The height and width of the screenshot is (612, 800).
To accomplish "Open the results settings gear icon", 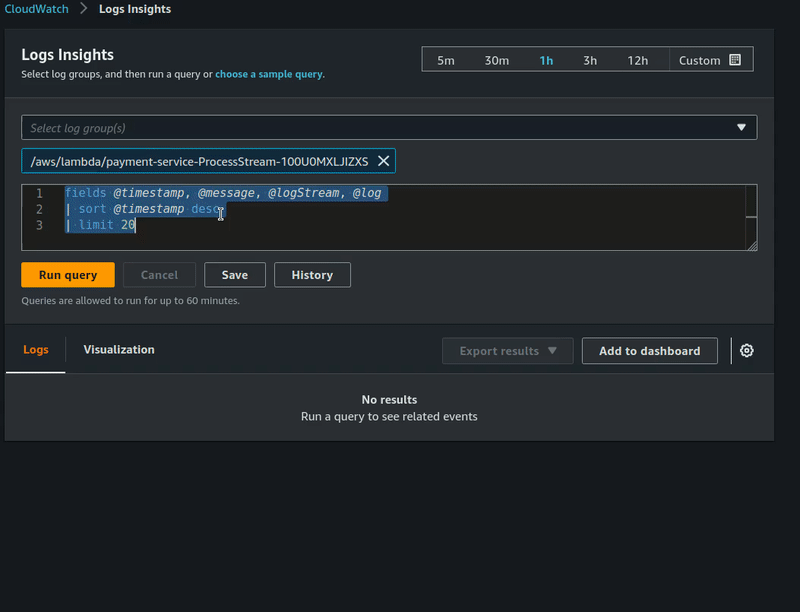I will [x=746, y=350].
